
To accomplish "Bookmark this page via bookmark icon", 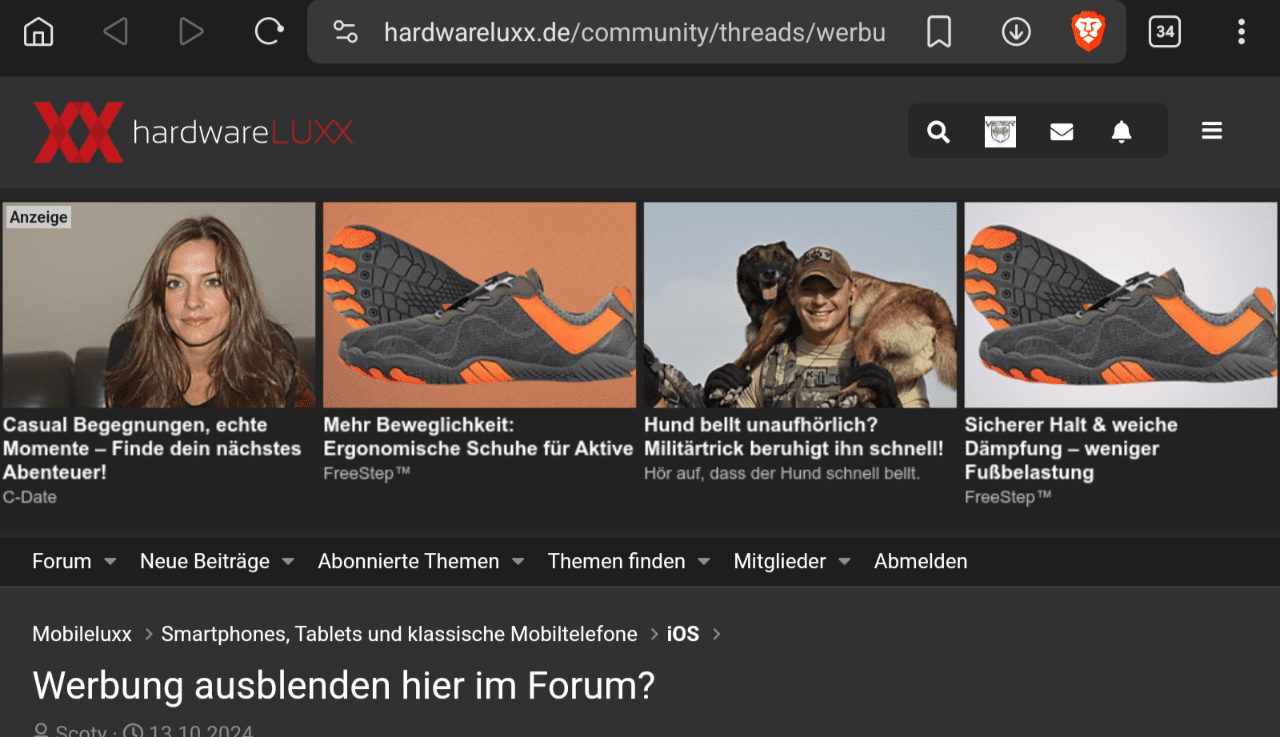I will (x=938, y=32).
